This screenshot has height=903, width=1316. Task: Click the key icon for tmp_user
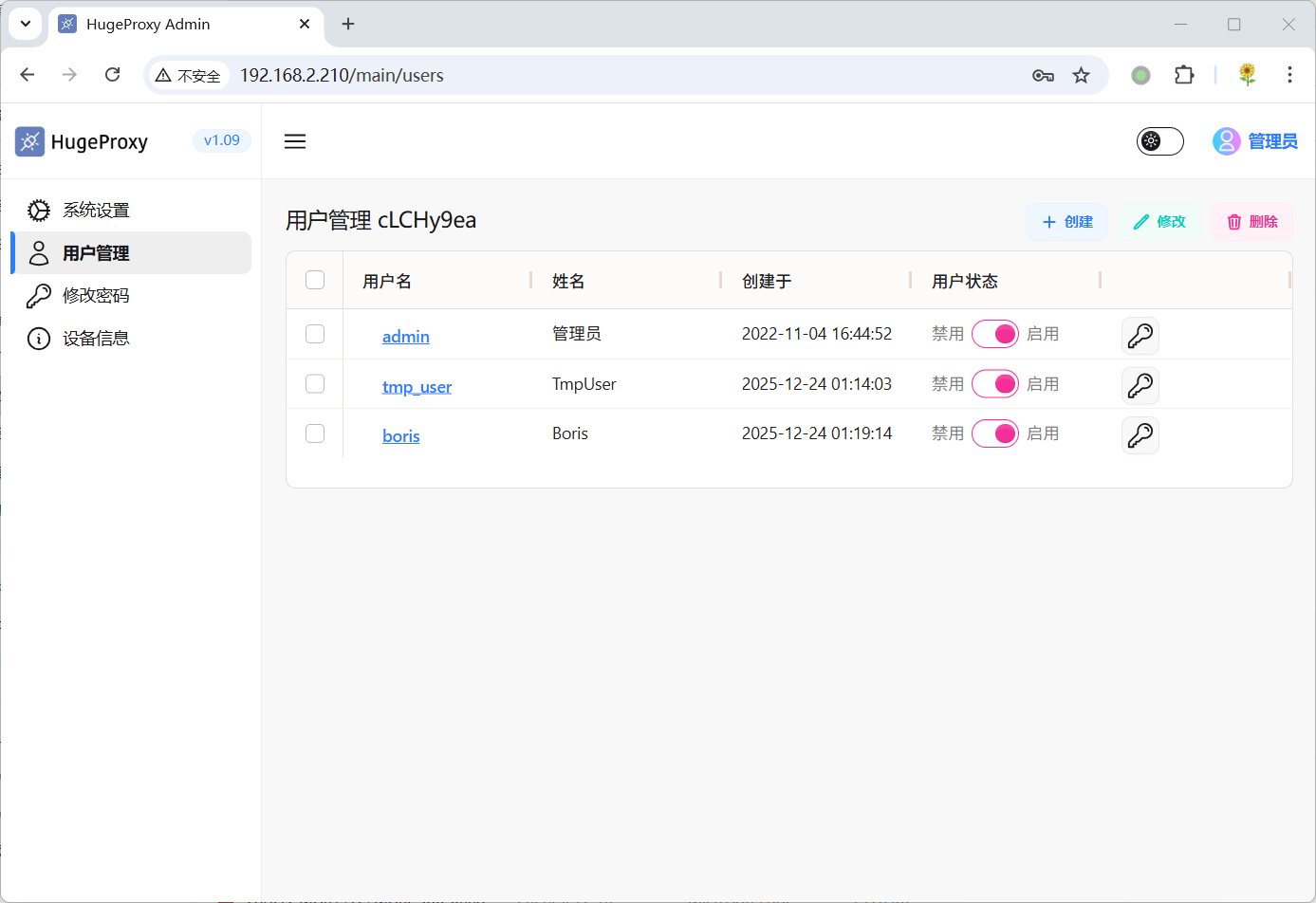coord(1140,385)
